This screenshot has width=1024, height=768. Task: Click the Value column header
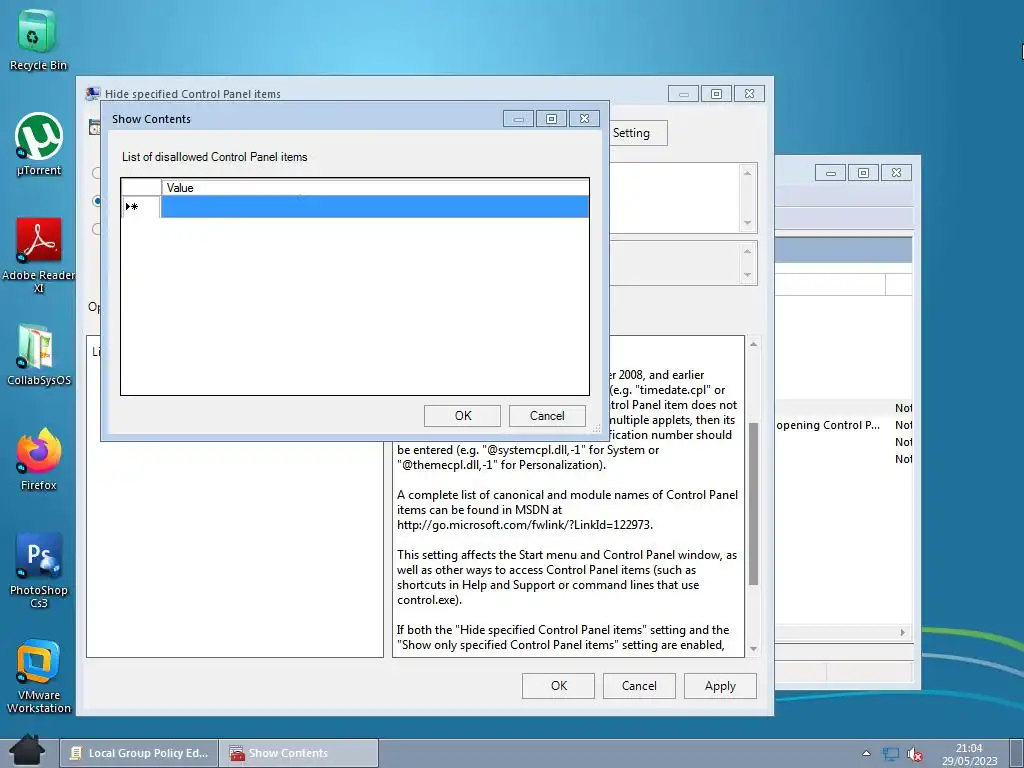pyautogui.click(x=375, y=187)
